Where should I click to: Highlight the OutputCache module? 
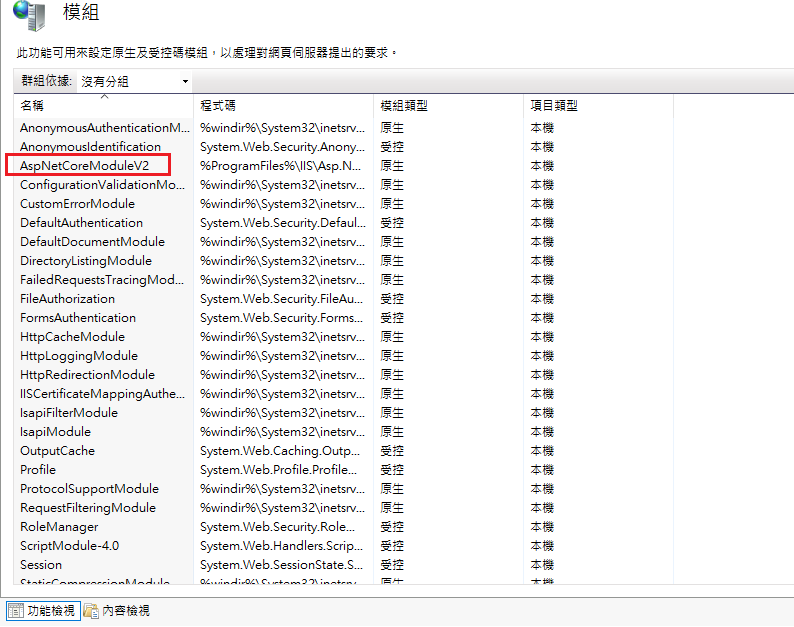click(x=58, y=451)
